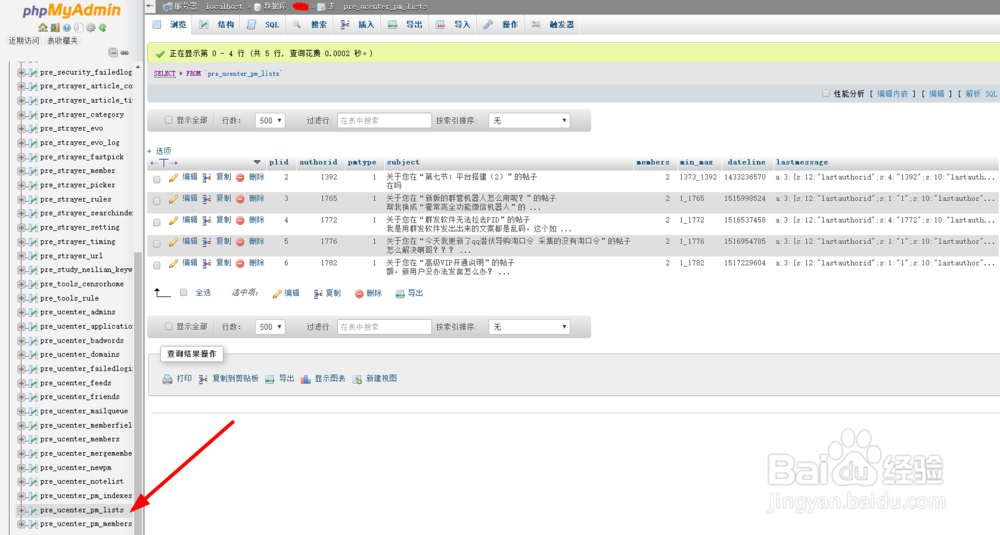Screen dimensions: 1000x535
Task: Collapse all tree nodes with minus icon
Action: [x=113, y=52]
